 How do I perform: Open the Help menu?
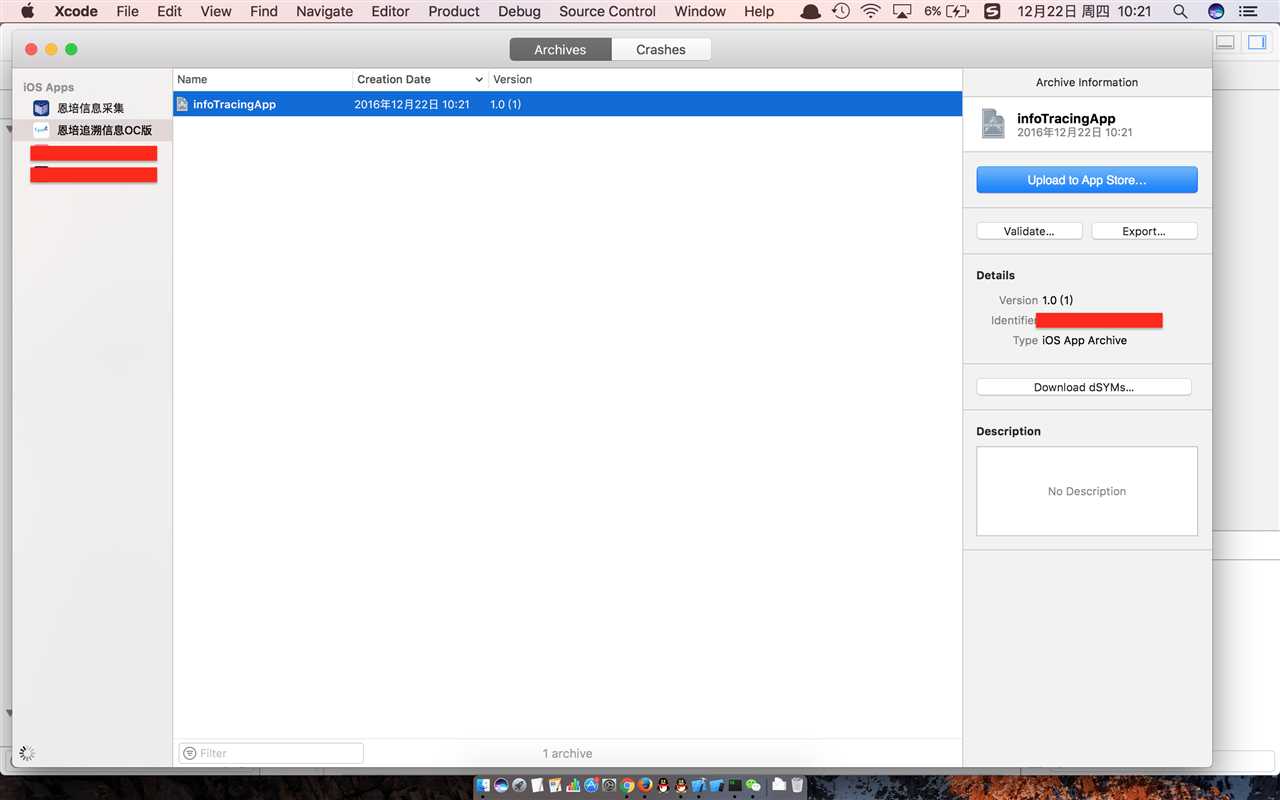click(759, 11)
